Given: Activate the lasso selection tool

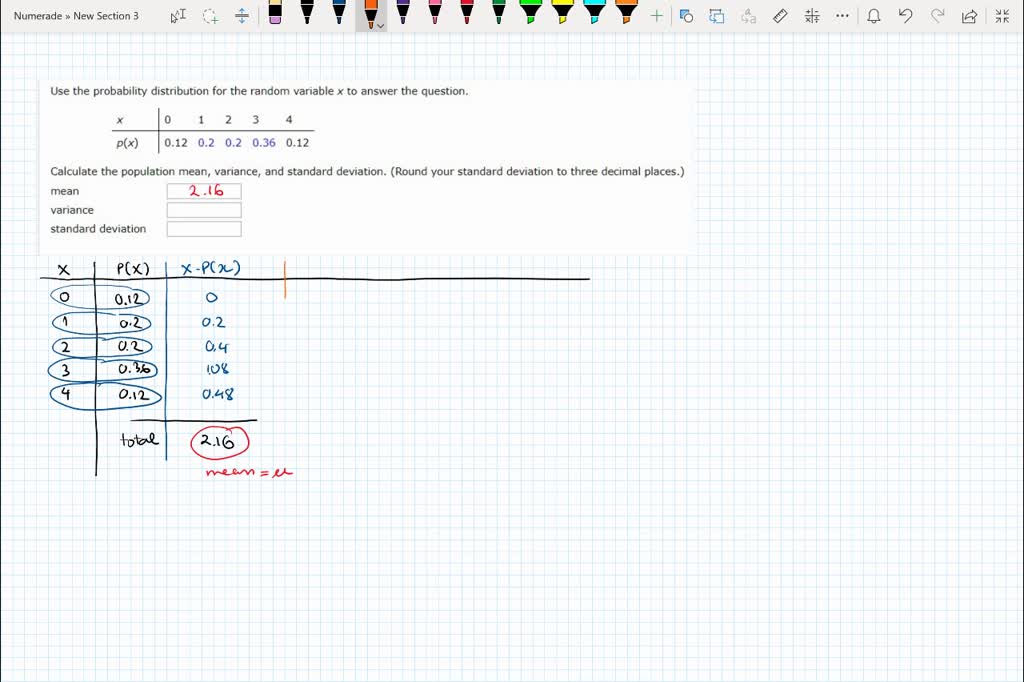Looking at the screenshot, I should pos(208,15).
